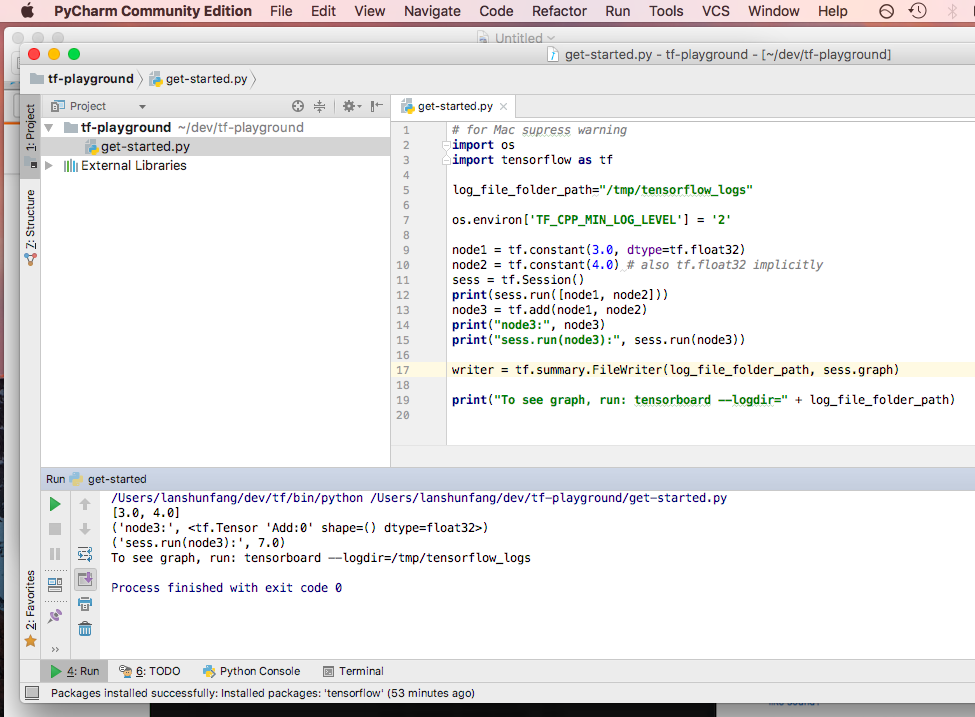This screenshot has width=975, height=717.
Task: Open the Apple menu
Action: pyautogui.click(x=27, y=11)
